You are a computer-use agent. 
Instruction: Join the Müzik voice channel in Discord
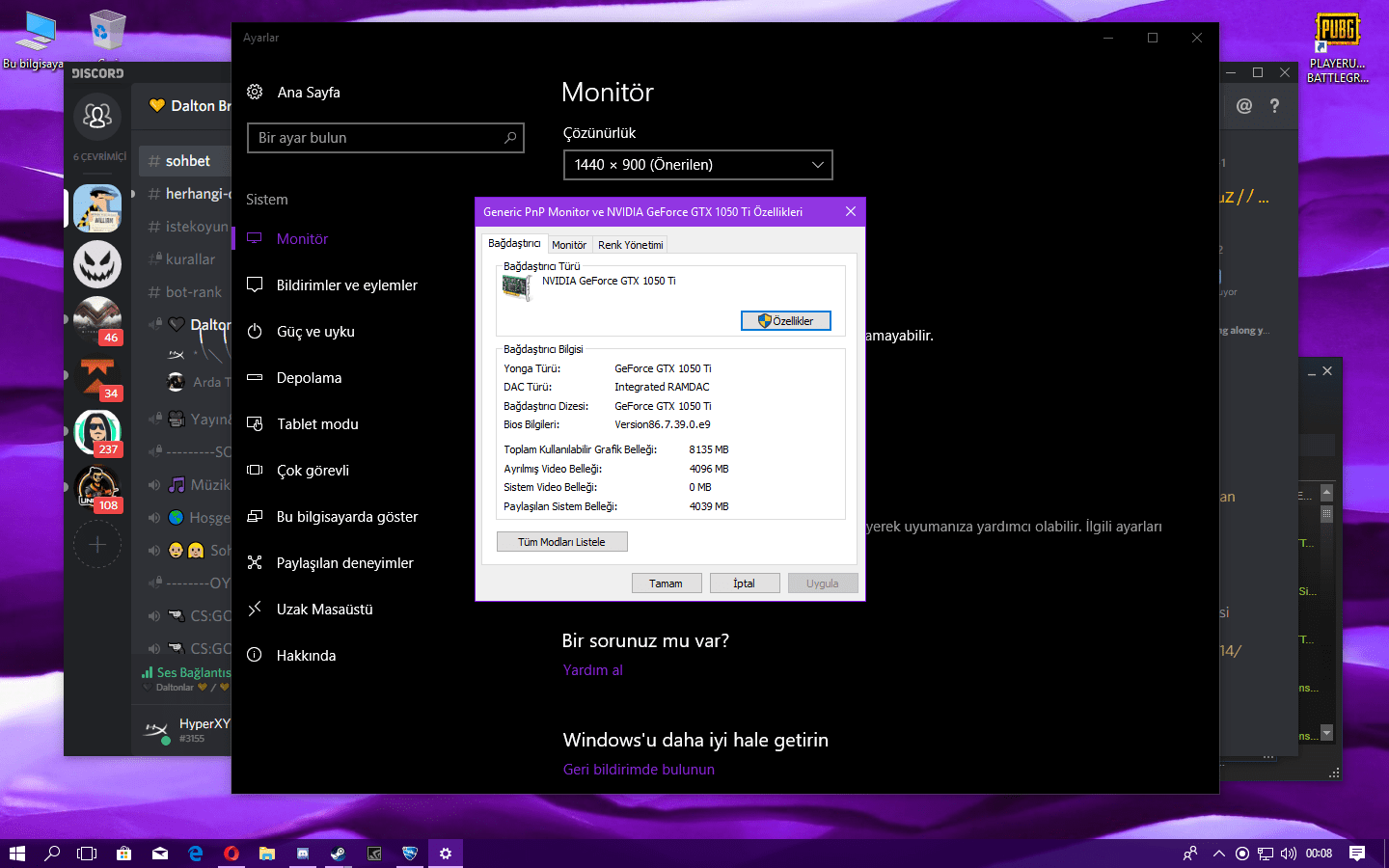tap(188, 485)
